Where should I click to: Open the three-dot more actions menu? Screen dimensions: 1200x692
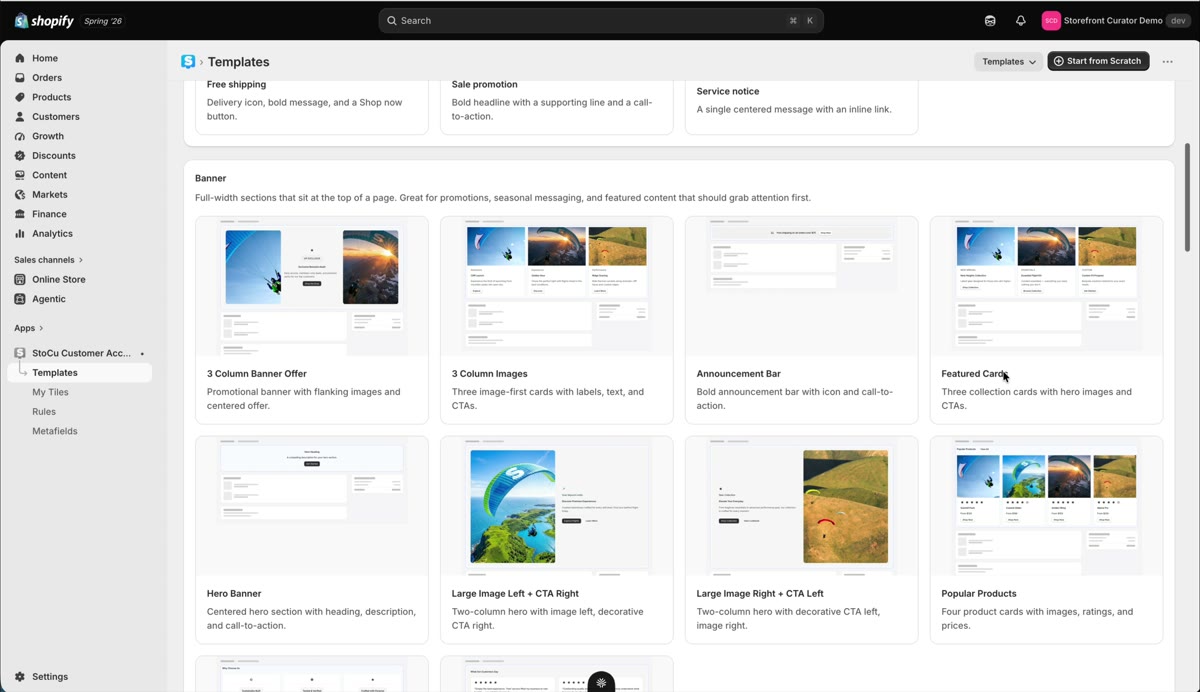click(x=1167, y=61)
